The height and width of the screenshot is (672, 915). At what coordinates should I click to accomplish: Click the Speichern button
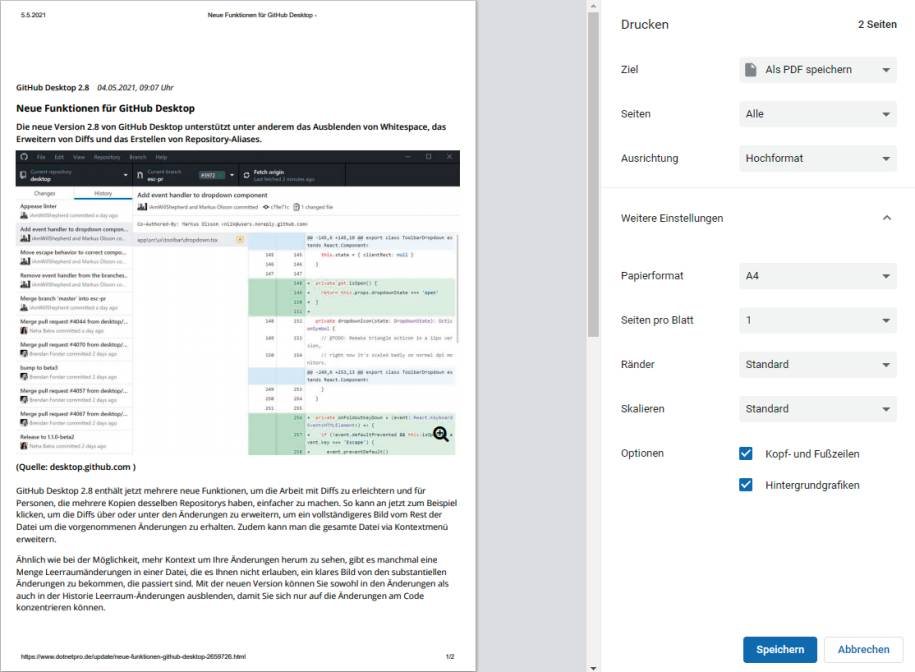coord(780,649)
